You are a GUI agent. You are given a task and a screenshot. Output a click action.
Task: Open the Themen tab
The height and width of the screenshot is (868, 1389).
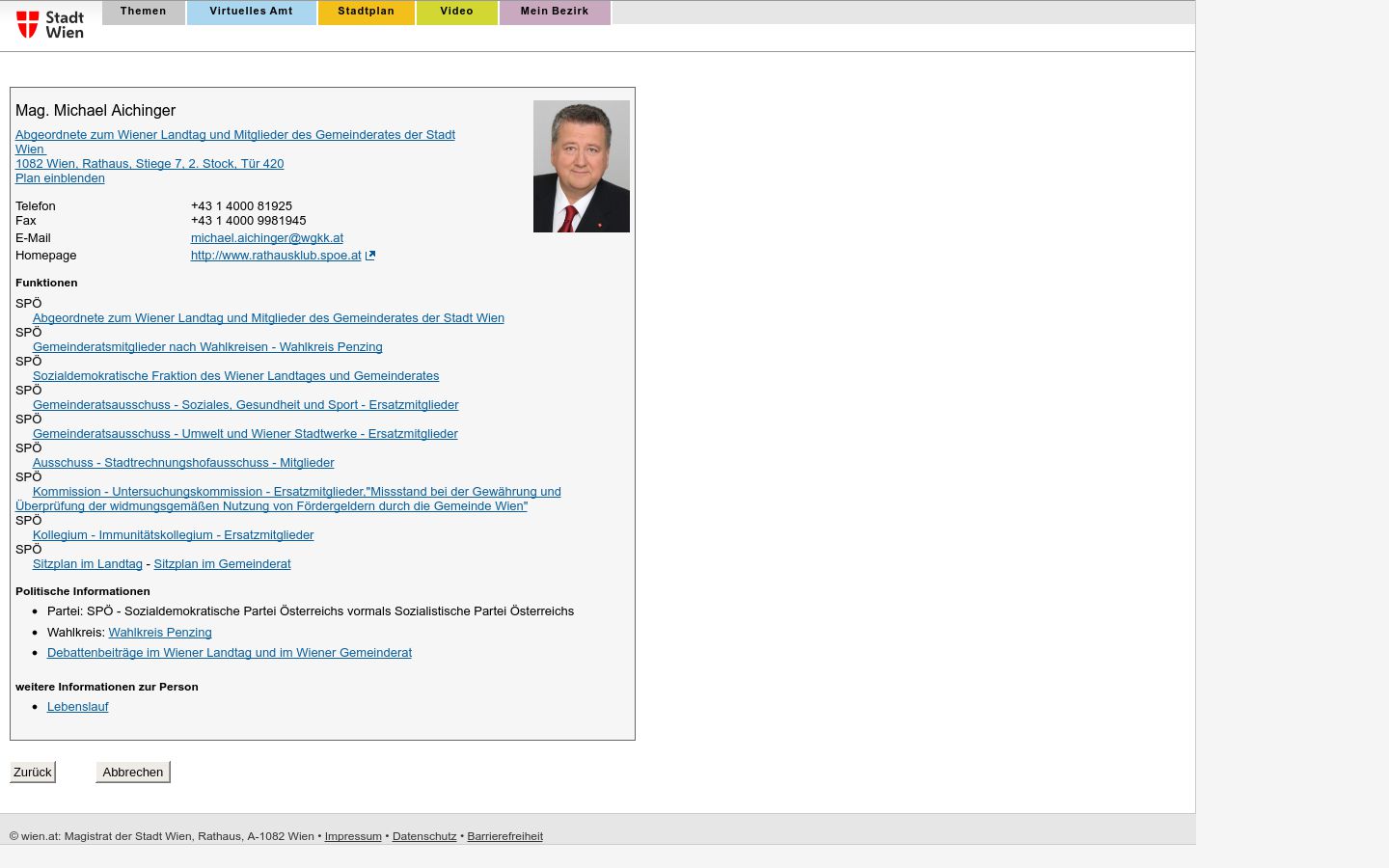143,12
